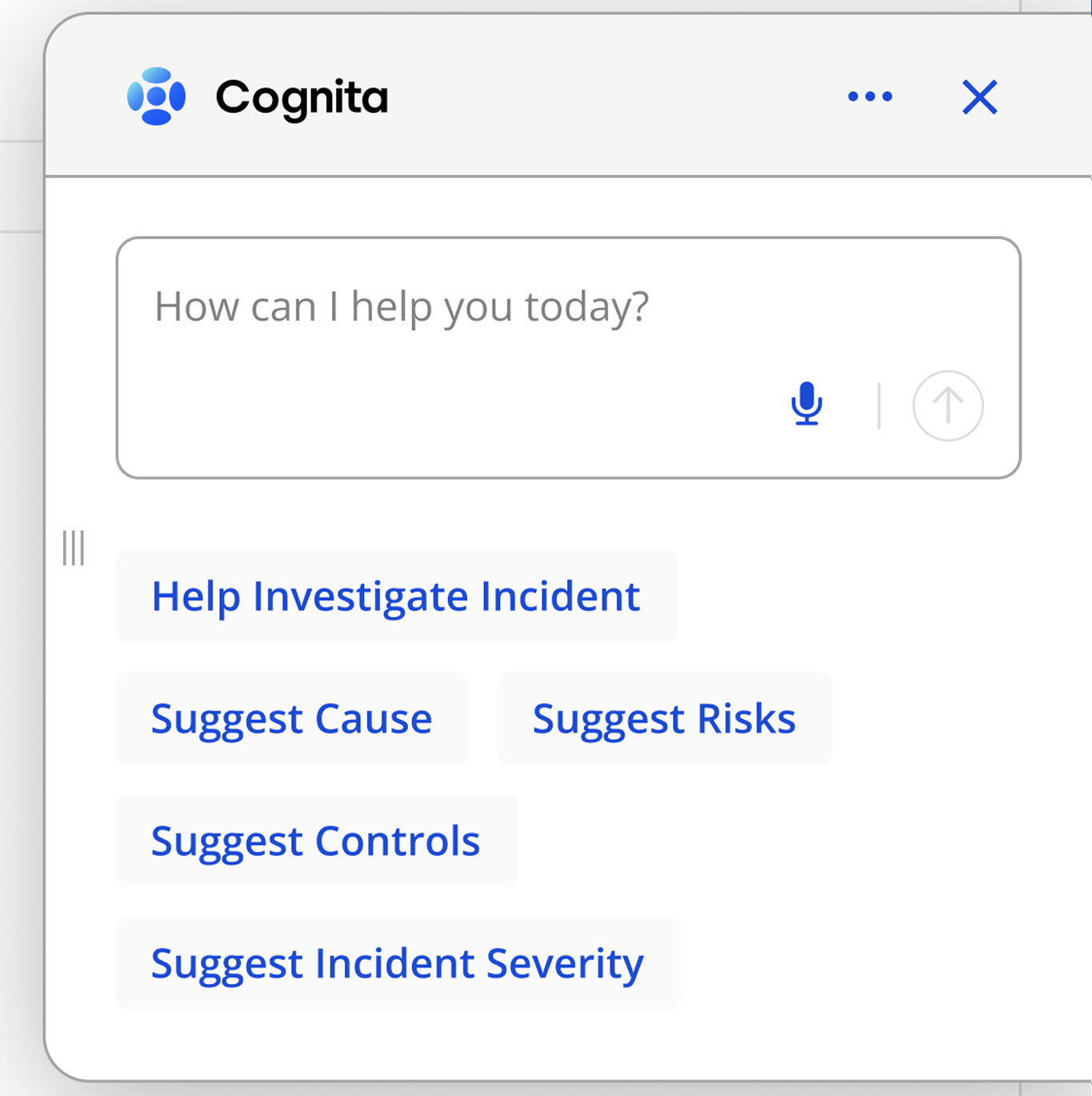Choose the Suggest Cause prompt
The image size is (1092, 1096).
click(292, 718)
